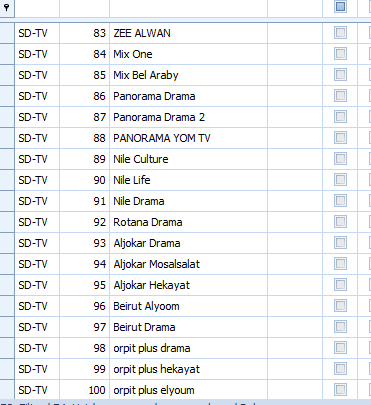Click the row header beside Aljokar Hekayat
Screen dimensions: 371x405
click(x=7, y=285)
